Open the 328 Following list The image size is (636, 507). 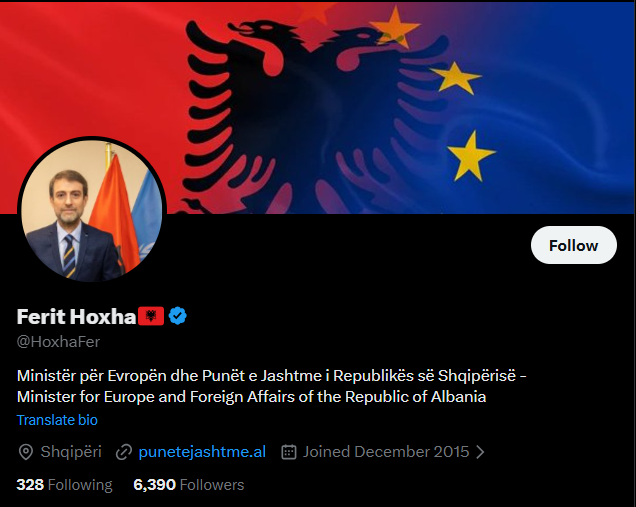click(64, 485)
